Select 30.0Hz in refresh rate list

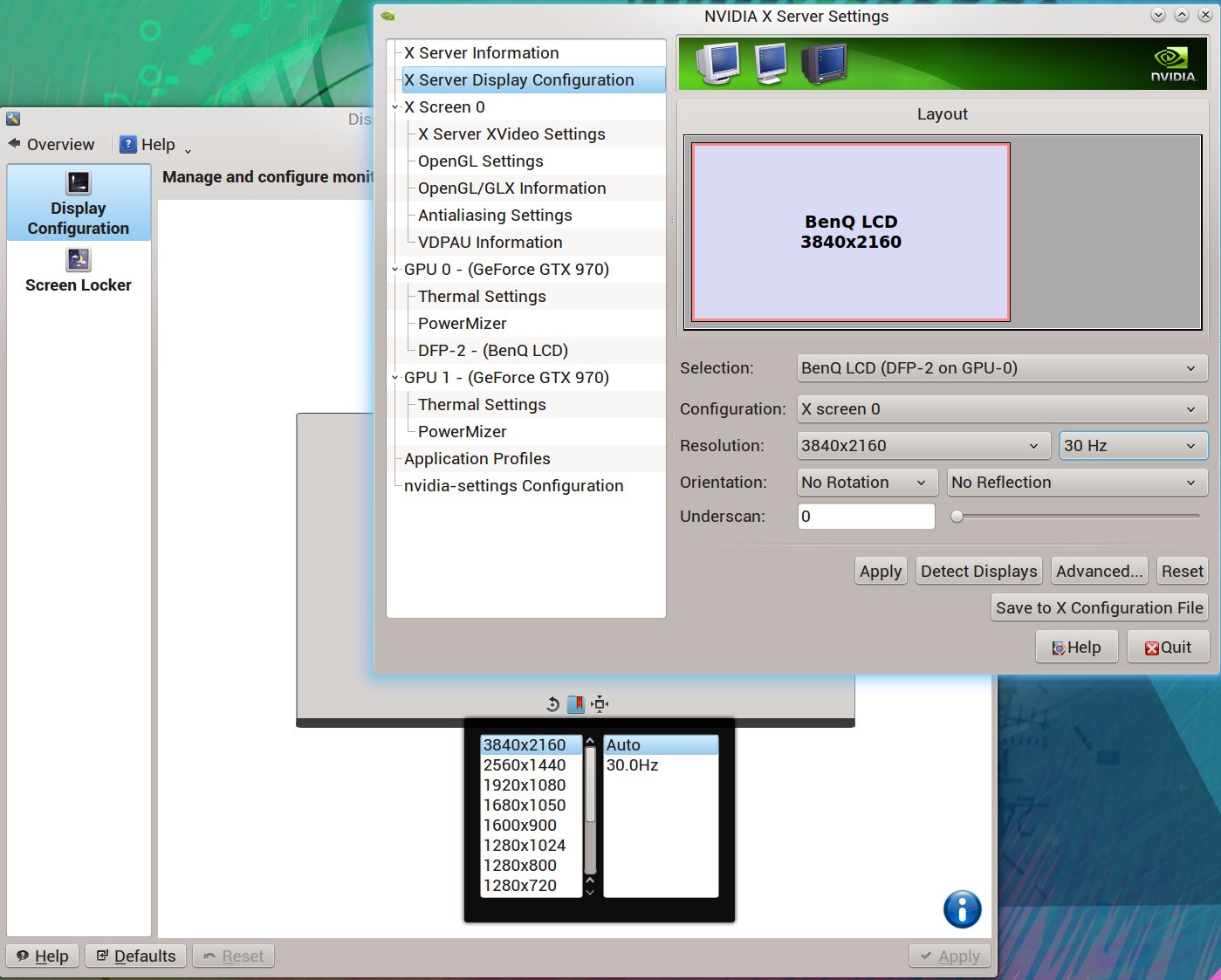click(661, 765)
